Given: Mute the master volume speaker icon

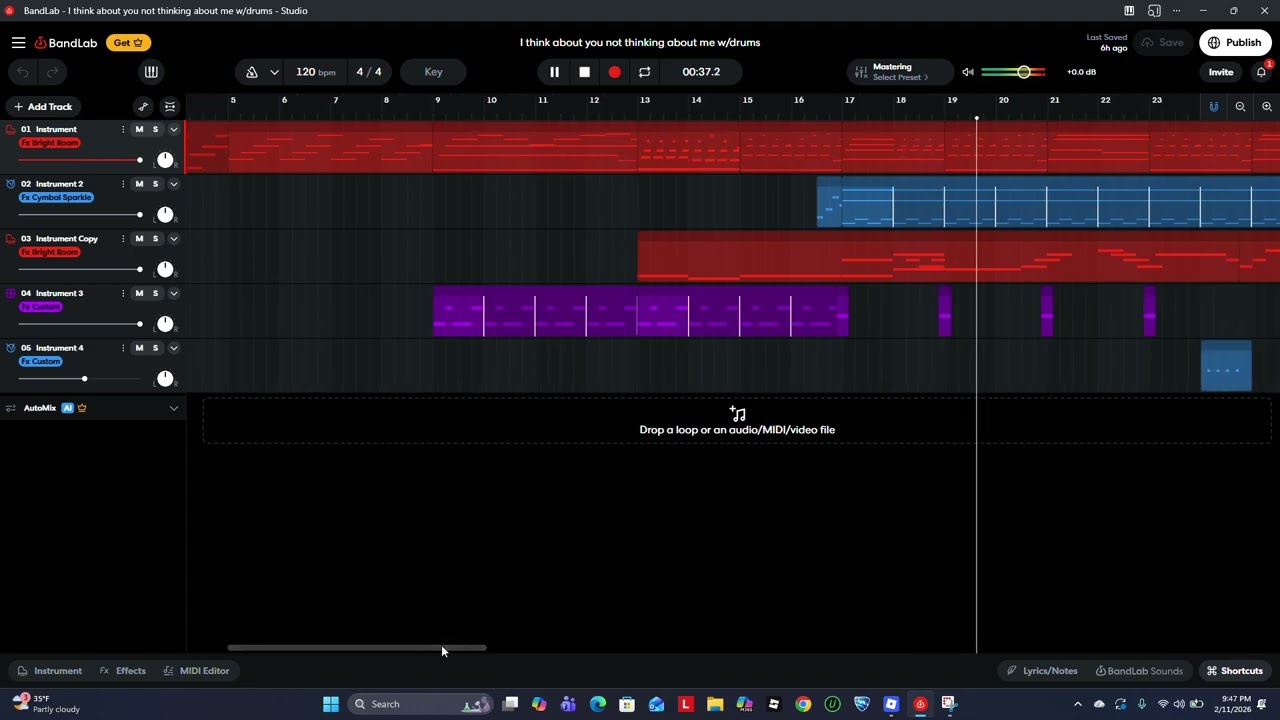Looking at the screenshot, I should click(968, 72).
